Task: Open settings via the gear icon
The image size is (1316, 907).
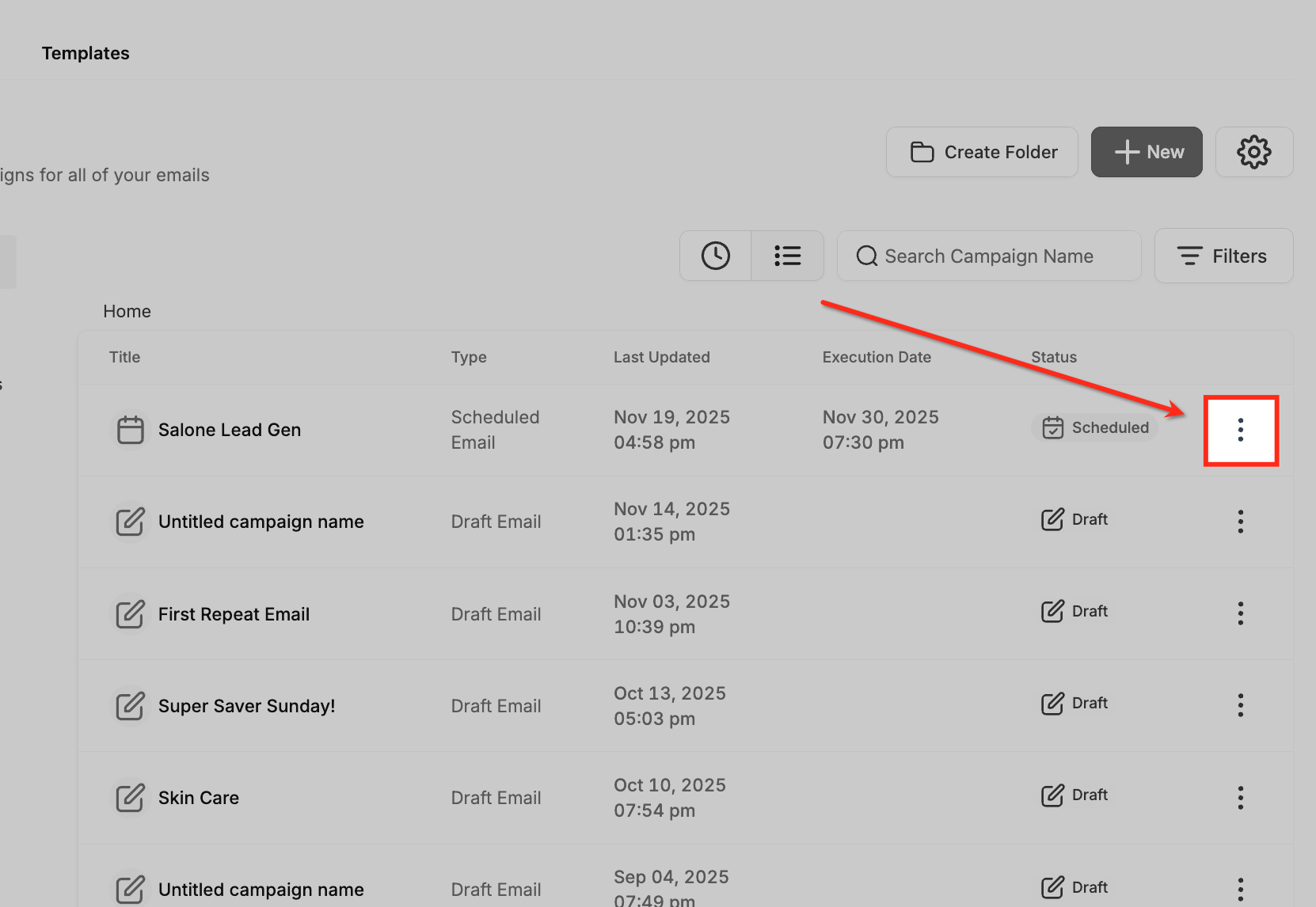Action: point(1254,152)
